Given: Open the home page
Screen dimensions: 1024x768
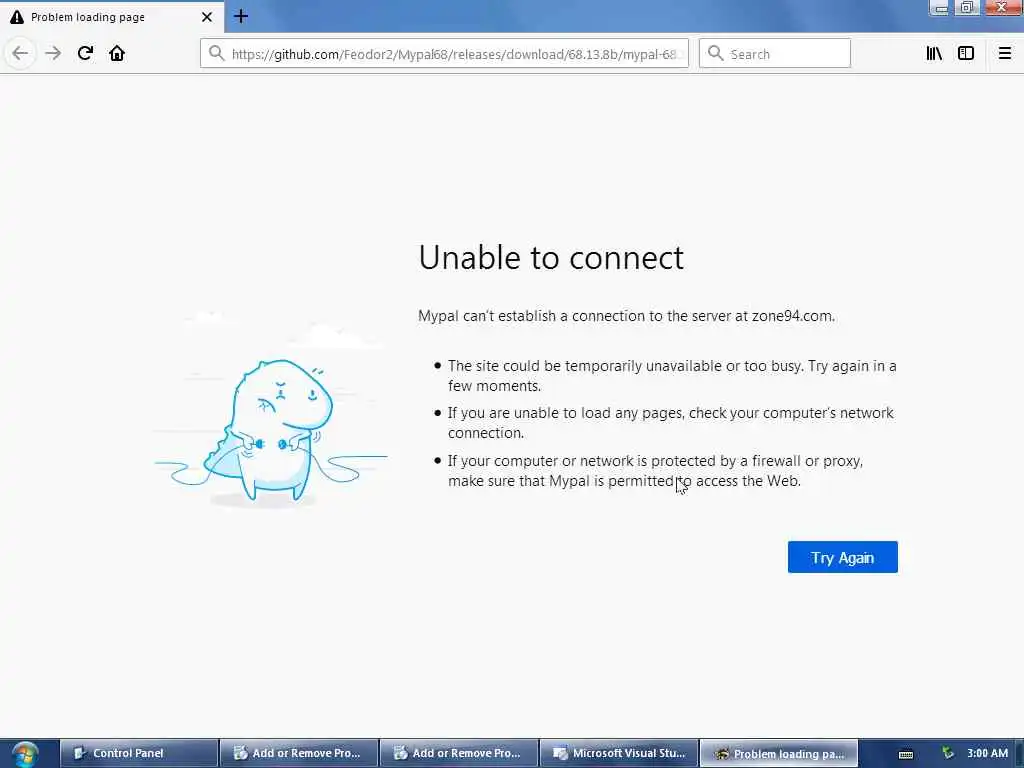Looking at the screenshot, I should click(117, 53).
